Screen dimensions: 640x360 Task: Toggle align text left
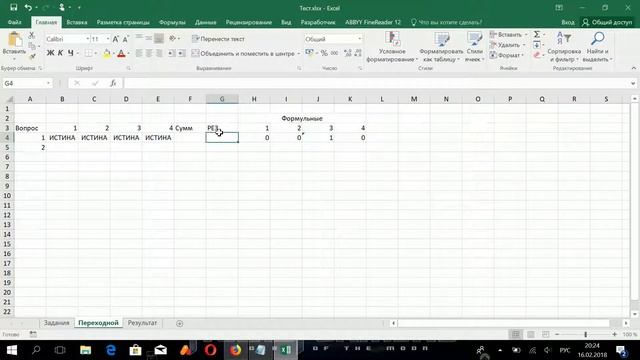pos(139,53)
